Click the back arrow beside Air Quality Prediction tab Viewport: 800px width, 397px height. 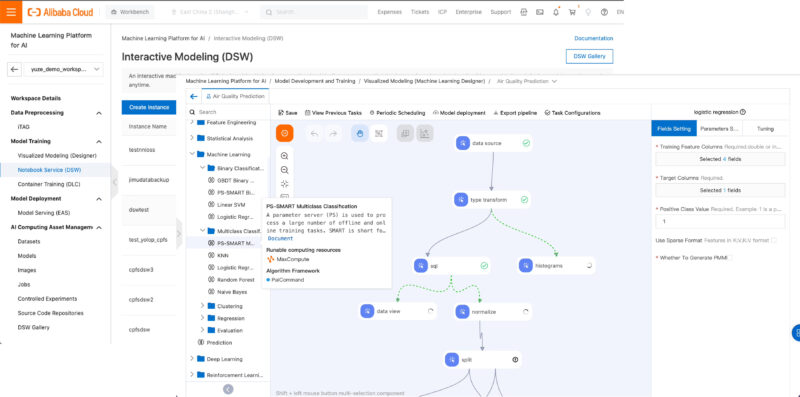click(193, 96)
